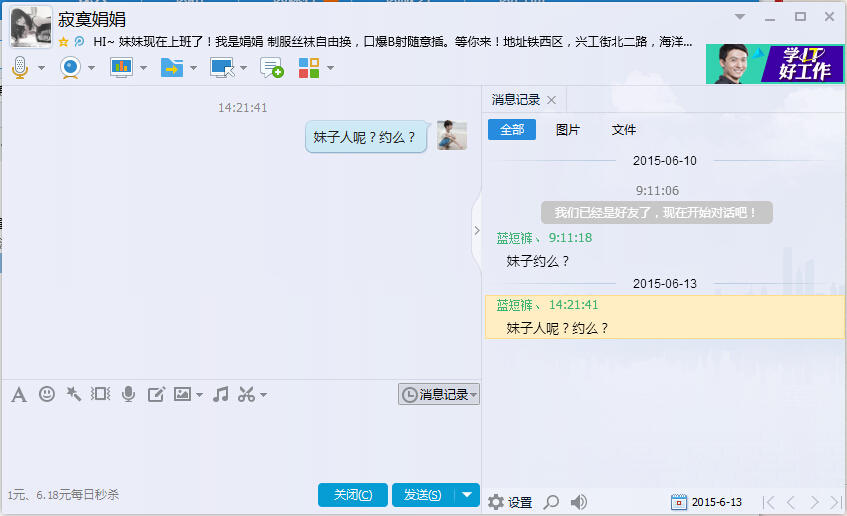Viewport: 847px width, 516px height.
Task: Go to last history page
Action: tap(836, 502)
